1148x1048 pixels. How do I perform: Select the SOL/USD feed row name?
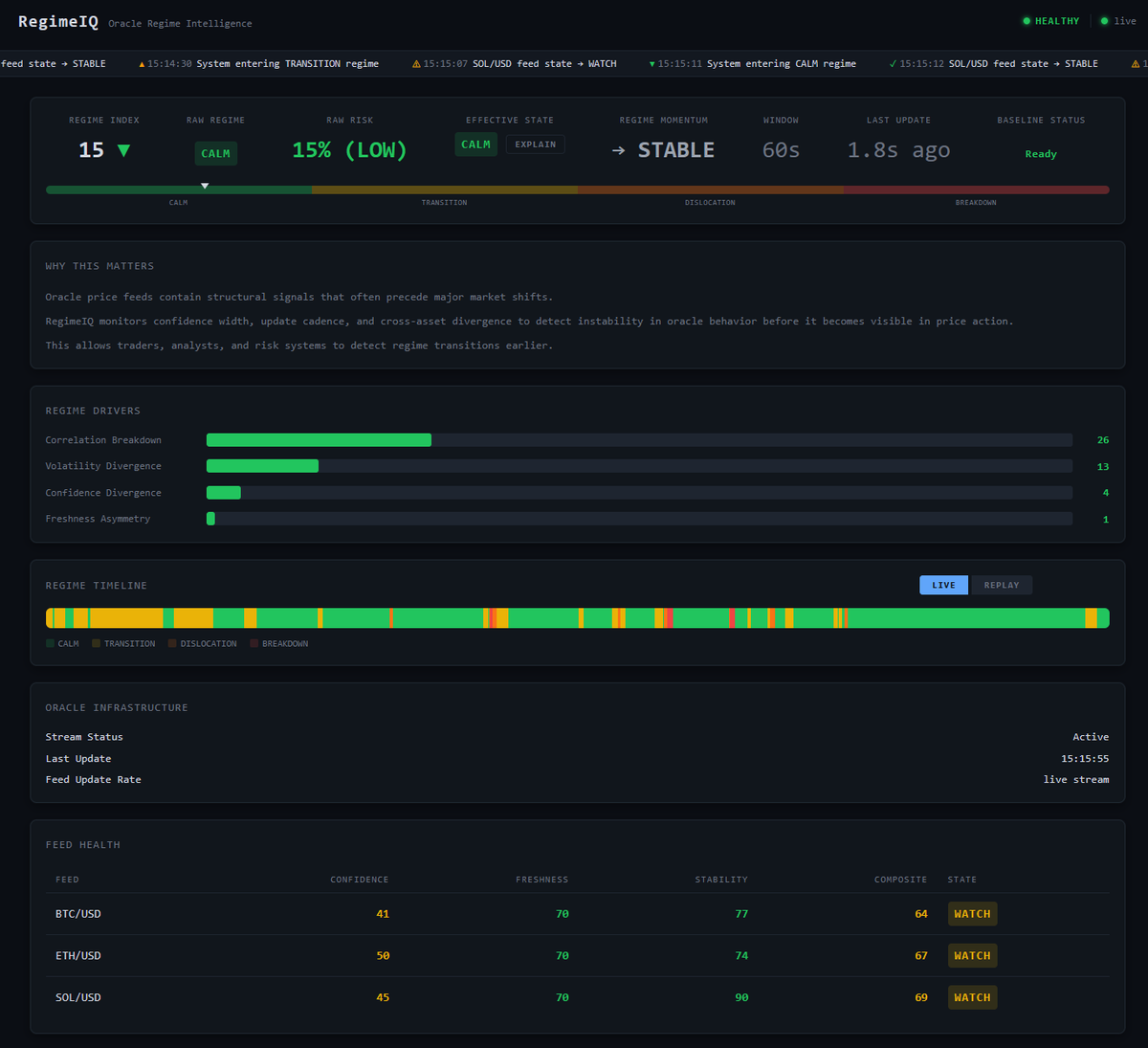(78, 997)
